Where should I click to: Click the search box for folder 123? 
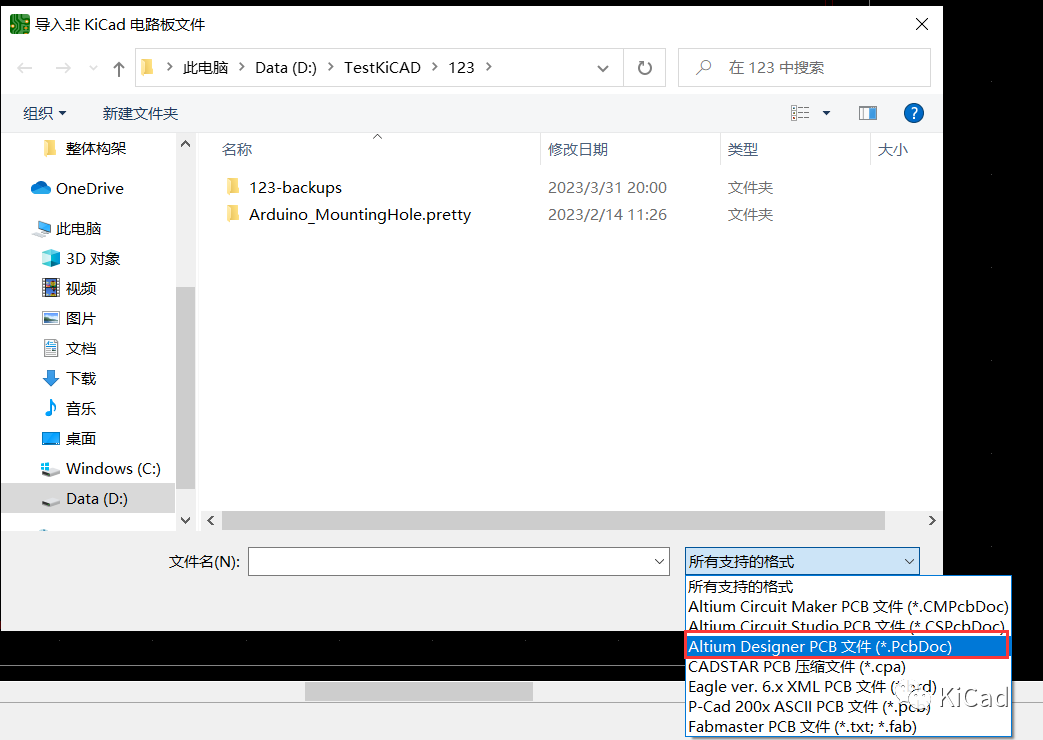coord(804,68)
